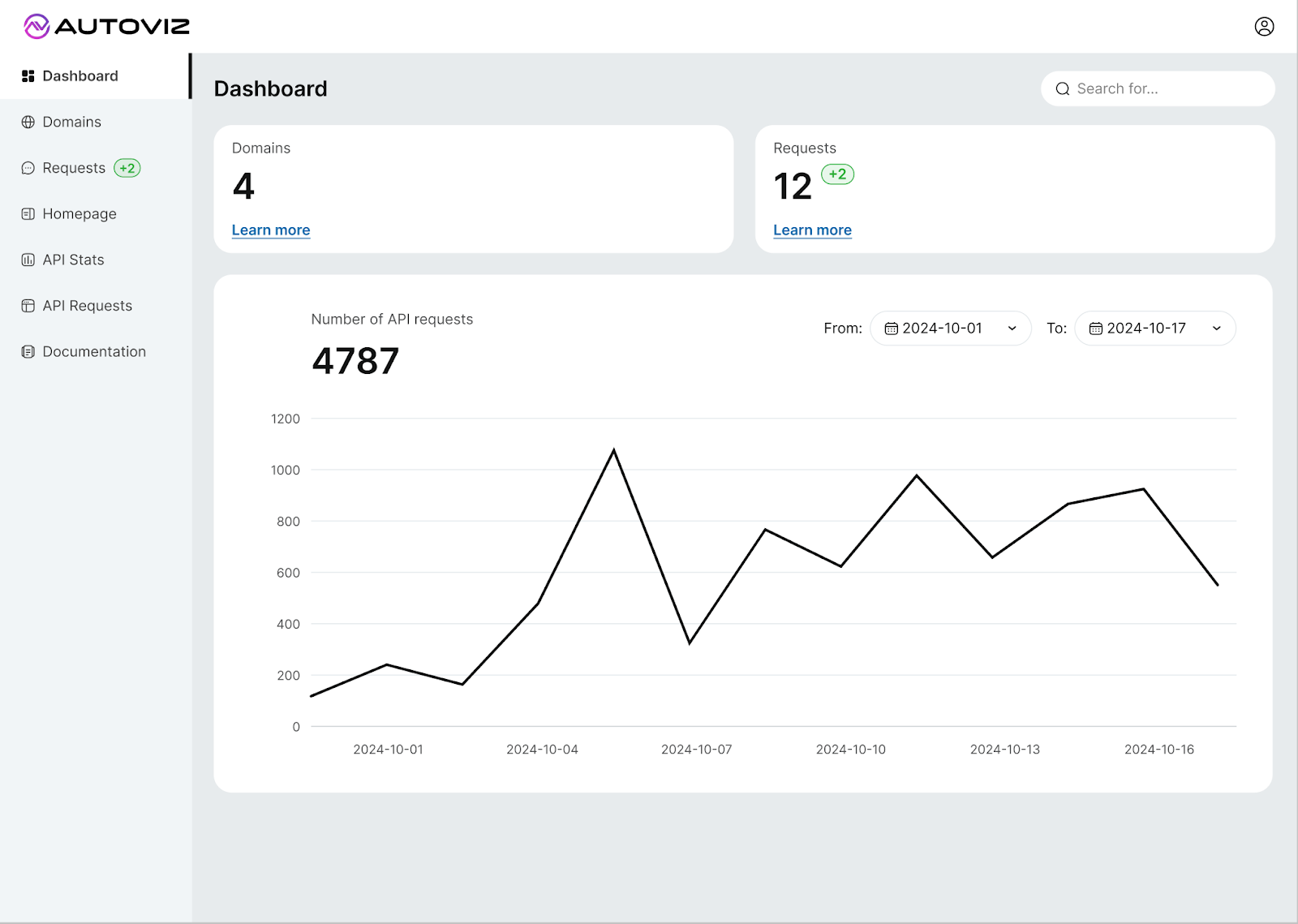Click the Homepage layout icon

click(x=28, y=214)
